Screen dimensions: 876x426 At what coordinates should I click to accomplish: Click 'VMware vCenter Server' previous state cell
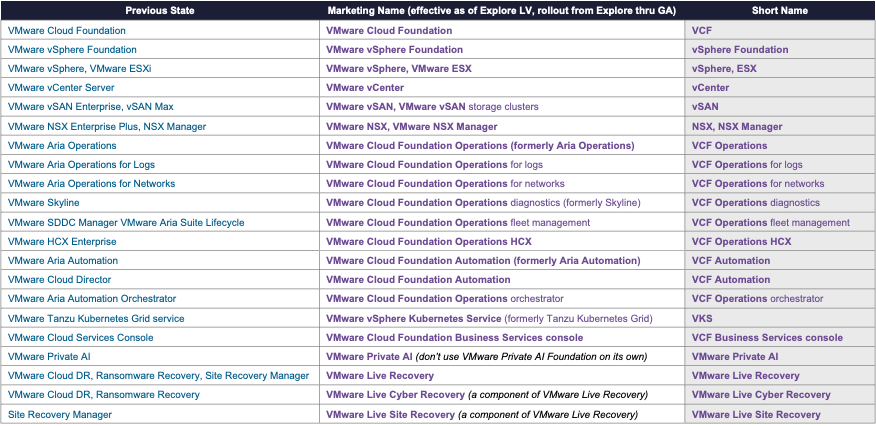click(x=160, y=88)
